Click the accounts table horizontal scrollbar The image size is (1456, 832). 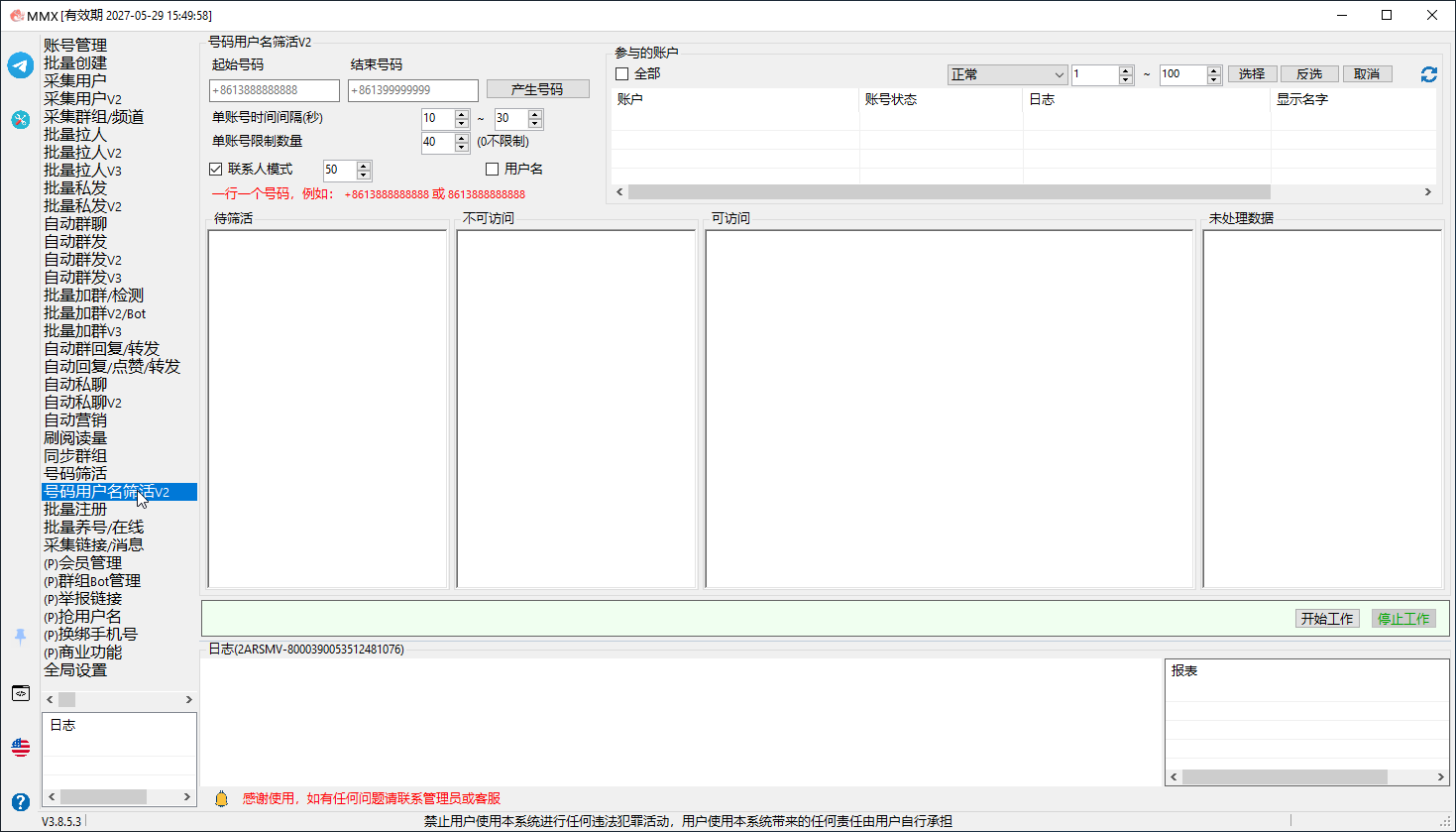949,192
